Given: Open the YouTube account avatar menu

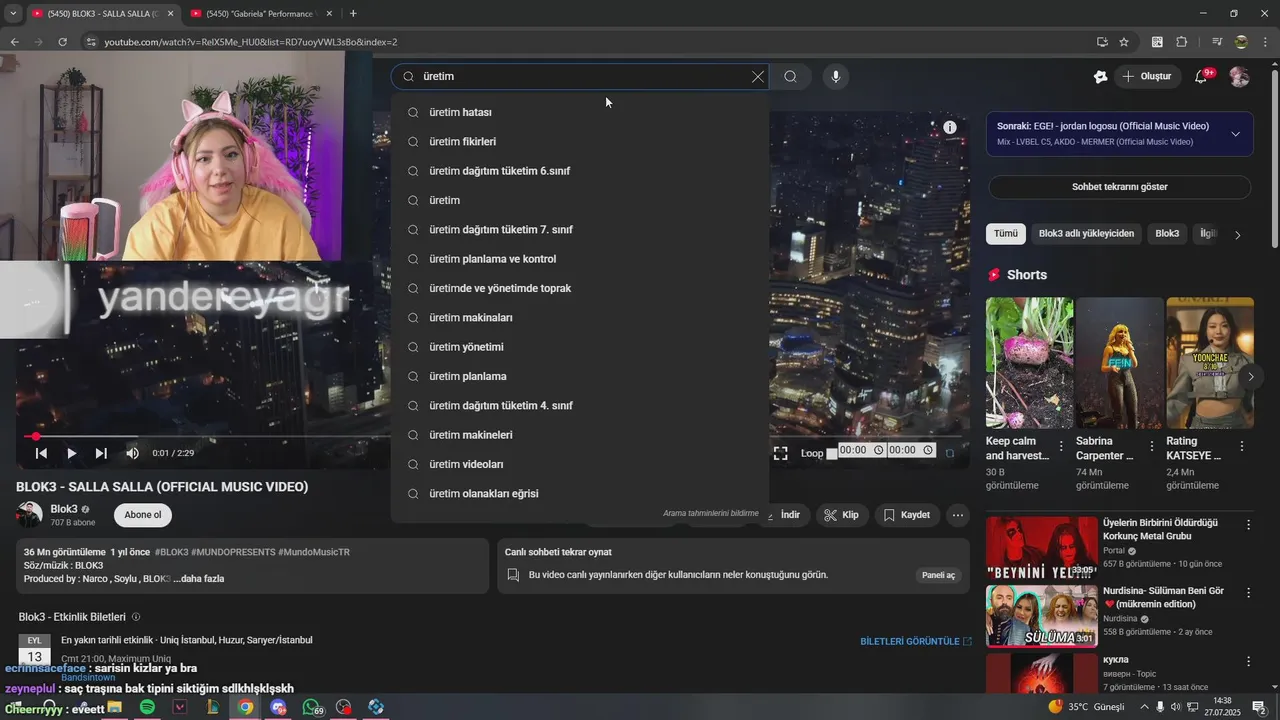Looking at the screenshot, I should coord(1239,77).
